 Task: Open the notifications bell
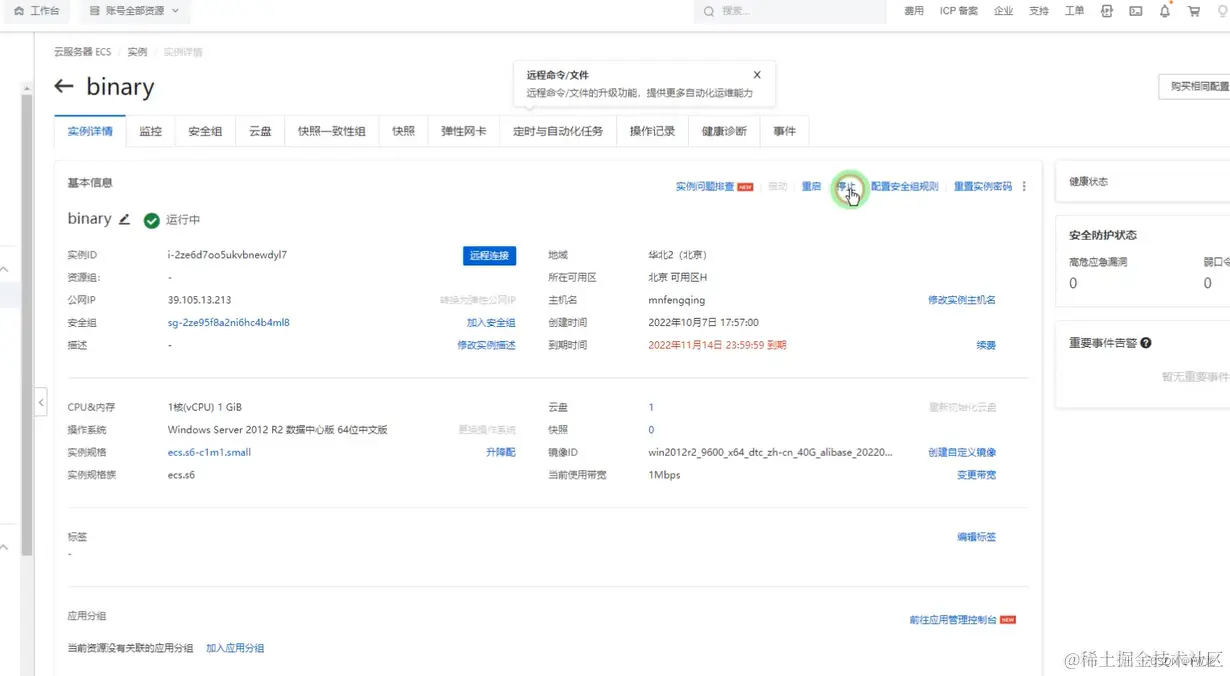(1165, 11)
